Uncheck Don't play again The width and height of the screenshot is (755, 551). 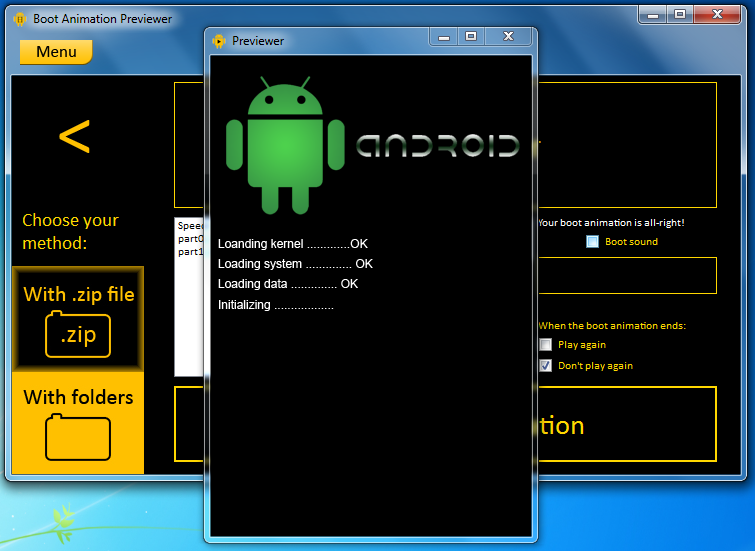pos(546,366)
